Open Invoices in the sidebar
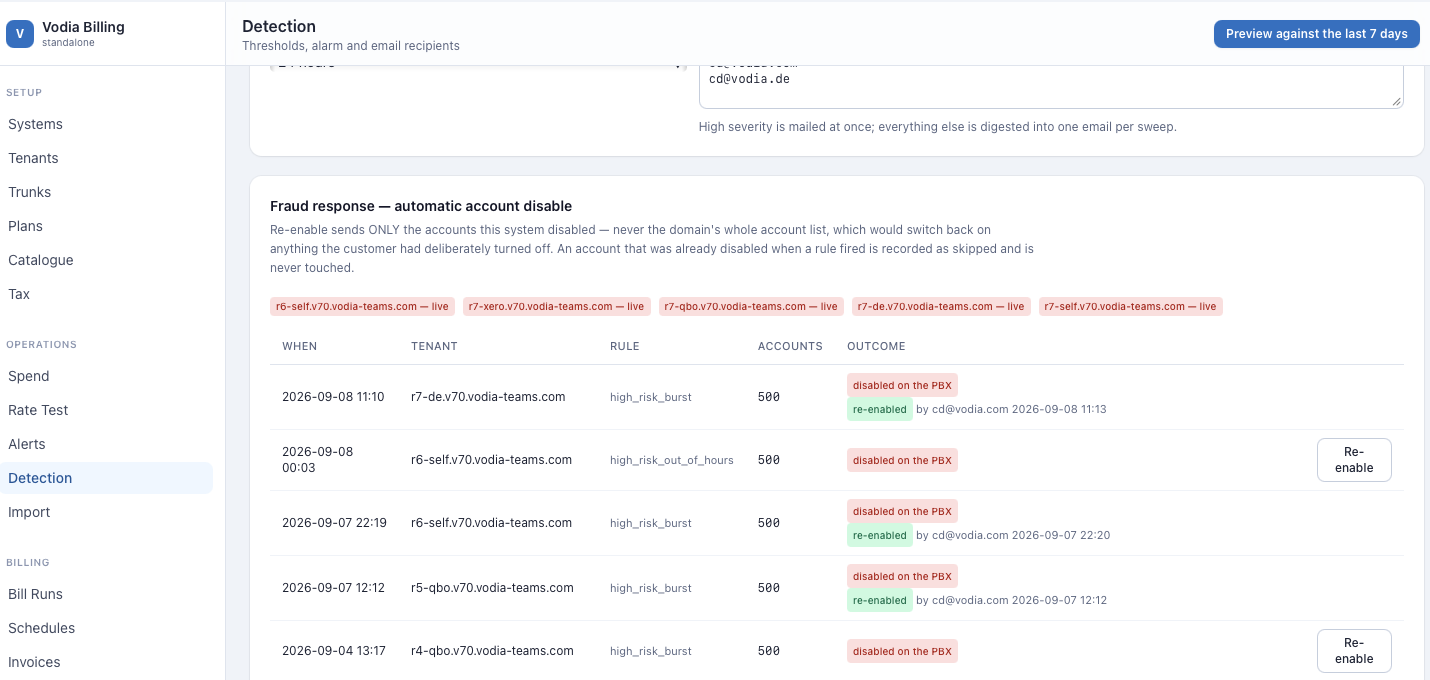 34,662
